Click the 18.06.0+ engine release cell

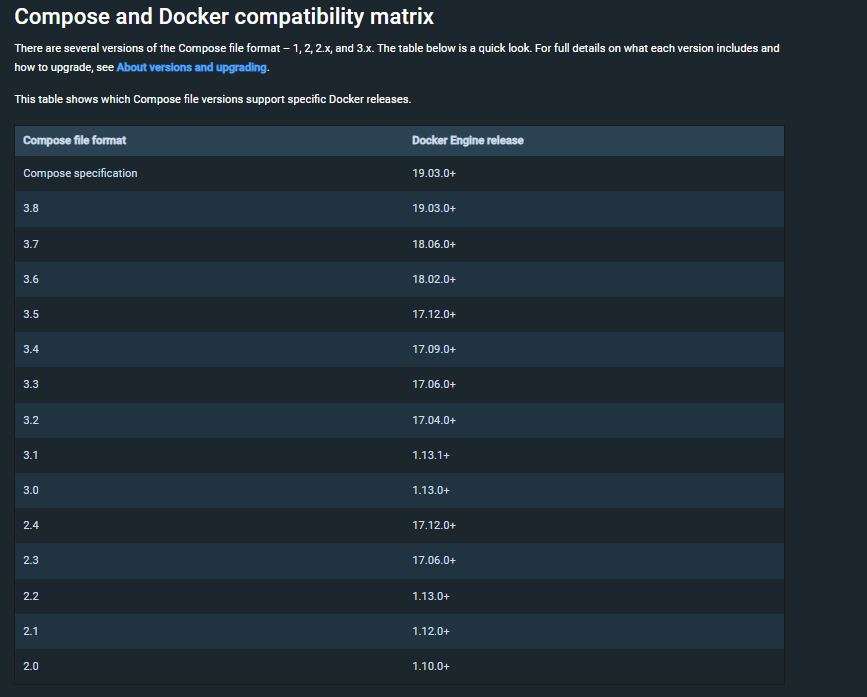[x=434, y=243]
